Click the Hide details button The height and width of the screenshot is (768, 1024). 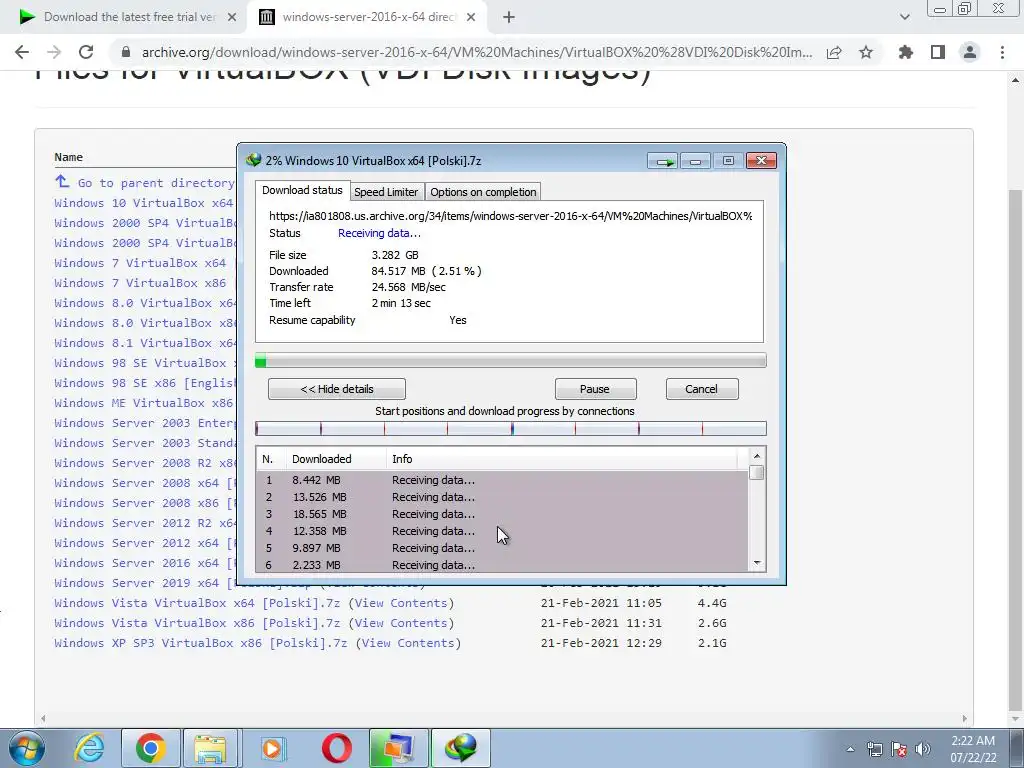tap(337, 389)
